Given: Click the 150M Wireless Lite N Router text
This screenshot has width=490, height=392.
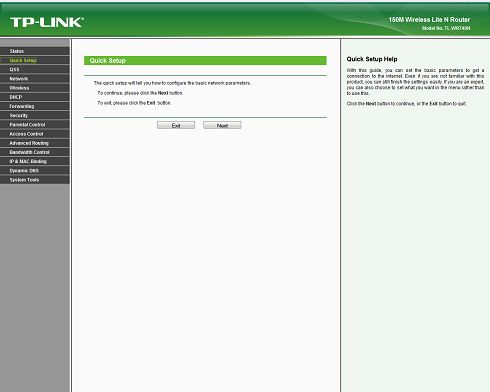Looking at the screenshot, I should [x=429, y=20].
